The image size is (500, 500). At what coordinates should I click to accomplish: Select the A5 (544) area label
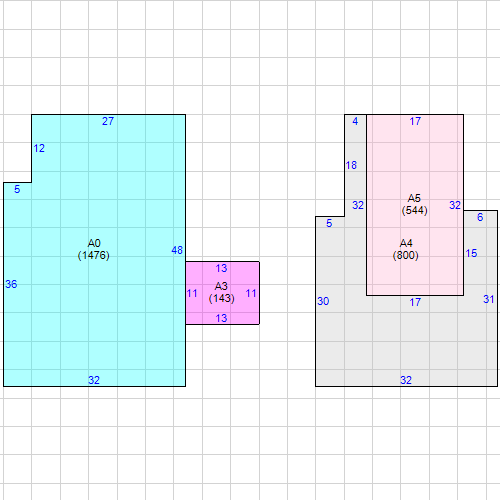click(414, 204)
